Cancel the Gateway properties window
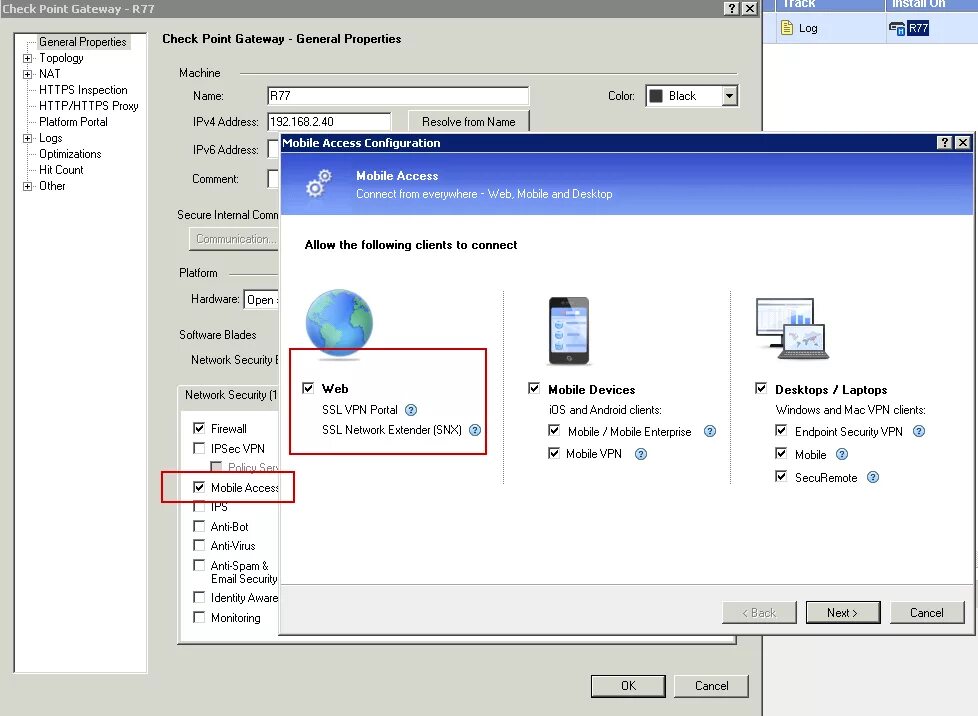This screenshot has height=716, width=978. (x=711, y=685)
